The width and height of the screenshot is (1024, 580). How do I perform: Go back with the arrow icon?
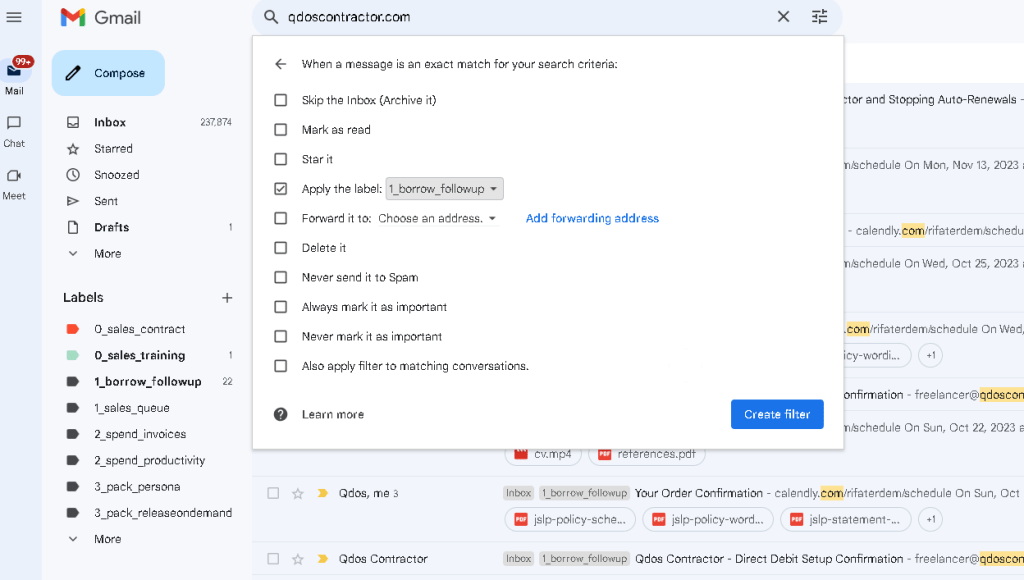pos(281,64)
